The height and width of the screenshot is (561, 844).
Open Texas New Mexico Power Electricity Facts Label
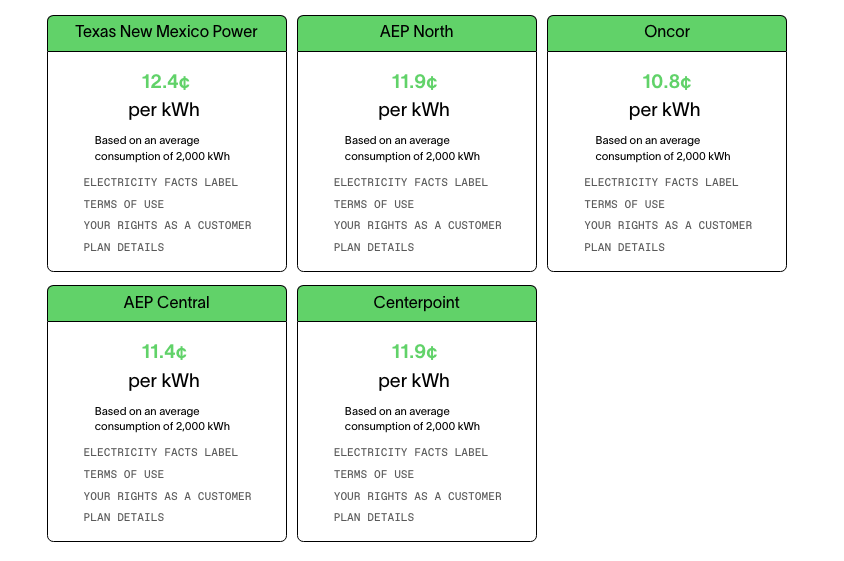coord(160,183)
